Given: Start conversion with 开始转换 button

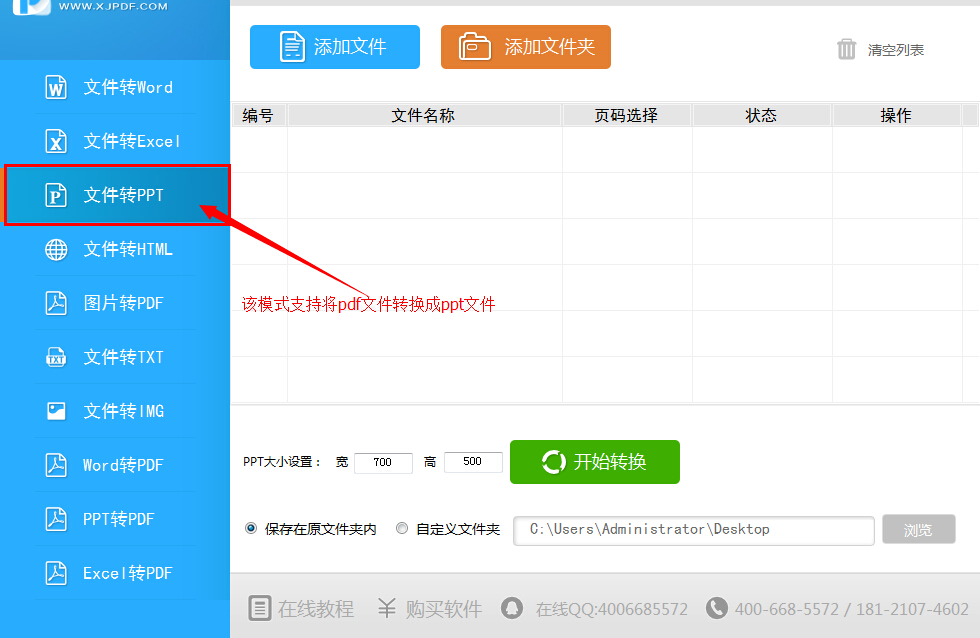Looking at the screenshot, I should 595,462.
